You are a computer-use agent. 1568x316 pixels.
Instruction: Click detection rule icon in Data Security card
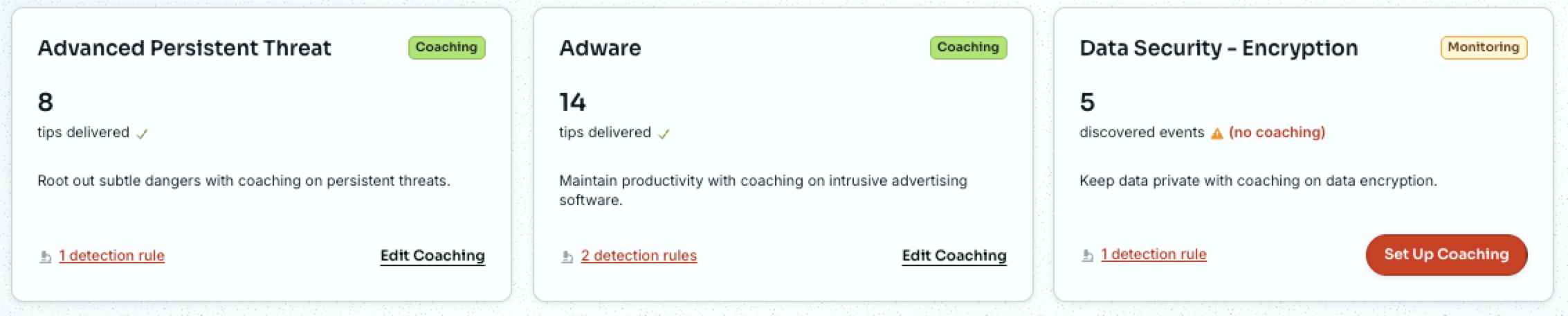coord(1087,256)
